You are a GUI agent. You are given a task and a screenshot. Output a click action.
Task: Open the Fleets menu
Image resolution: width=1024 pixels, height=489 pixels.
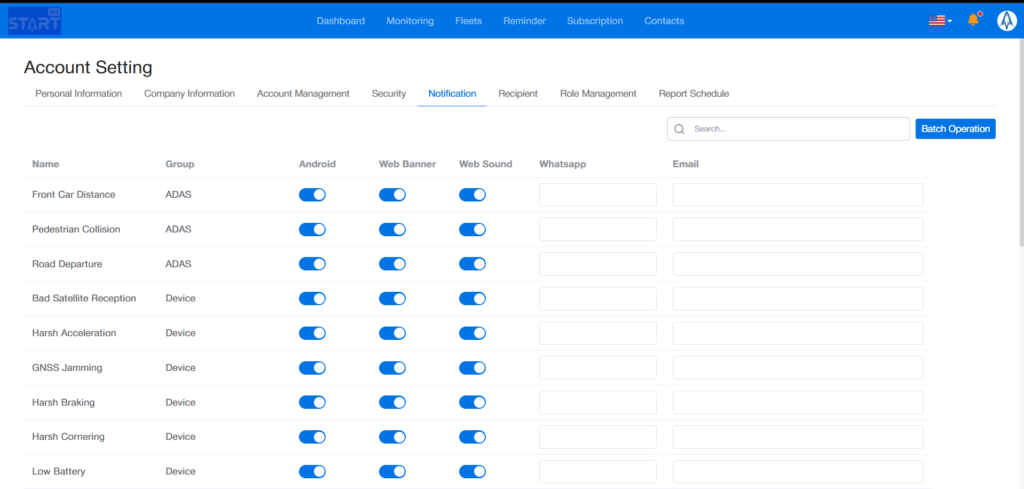[468, 21]
